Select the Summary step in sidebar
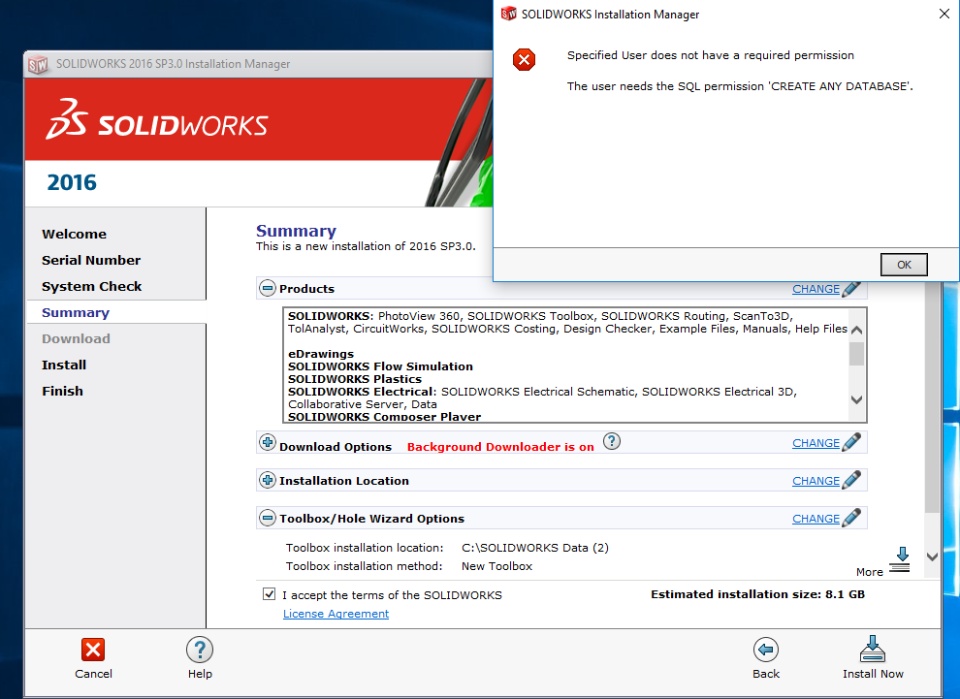960x699 pixels. 75,313
